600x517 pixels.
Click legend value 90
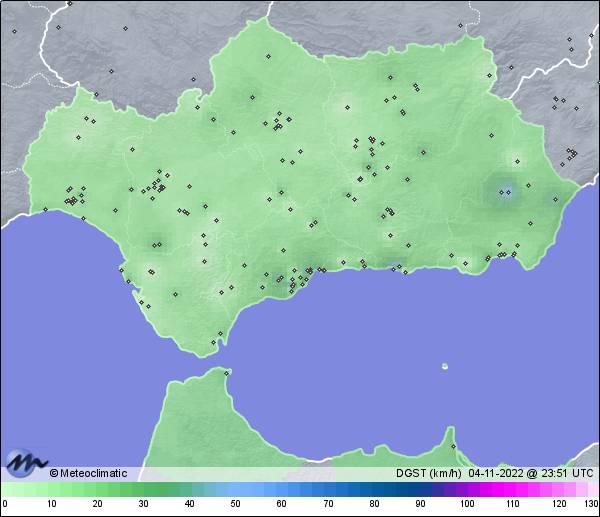(x=420, y=504)
